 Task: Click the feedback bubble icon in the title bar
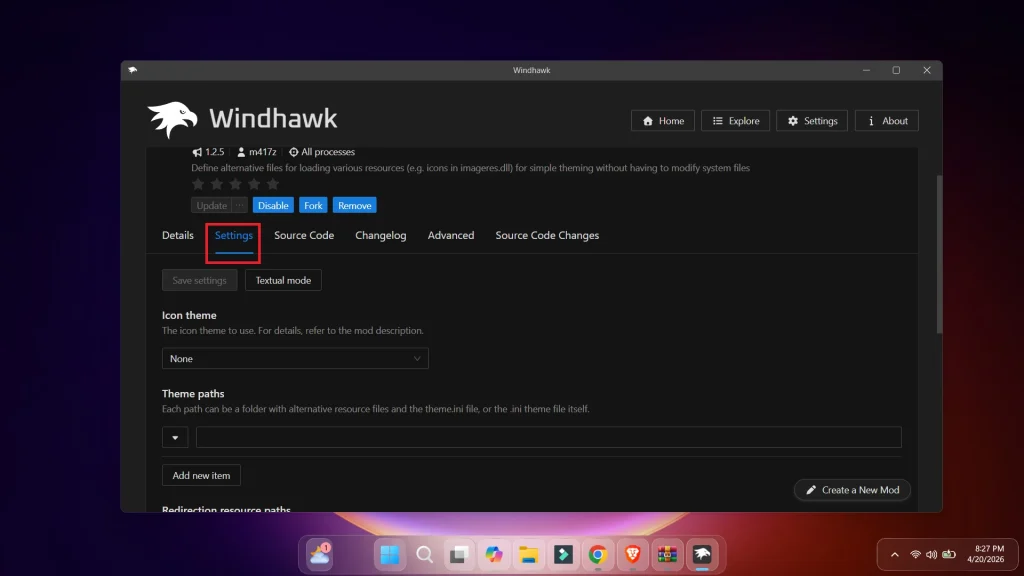[133, 70]
